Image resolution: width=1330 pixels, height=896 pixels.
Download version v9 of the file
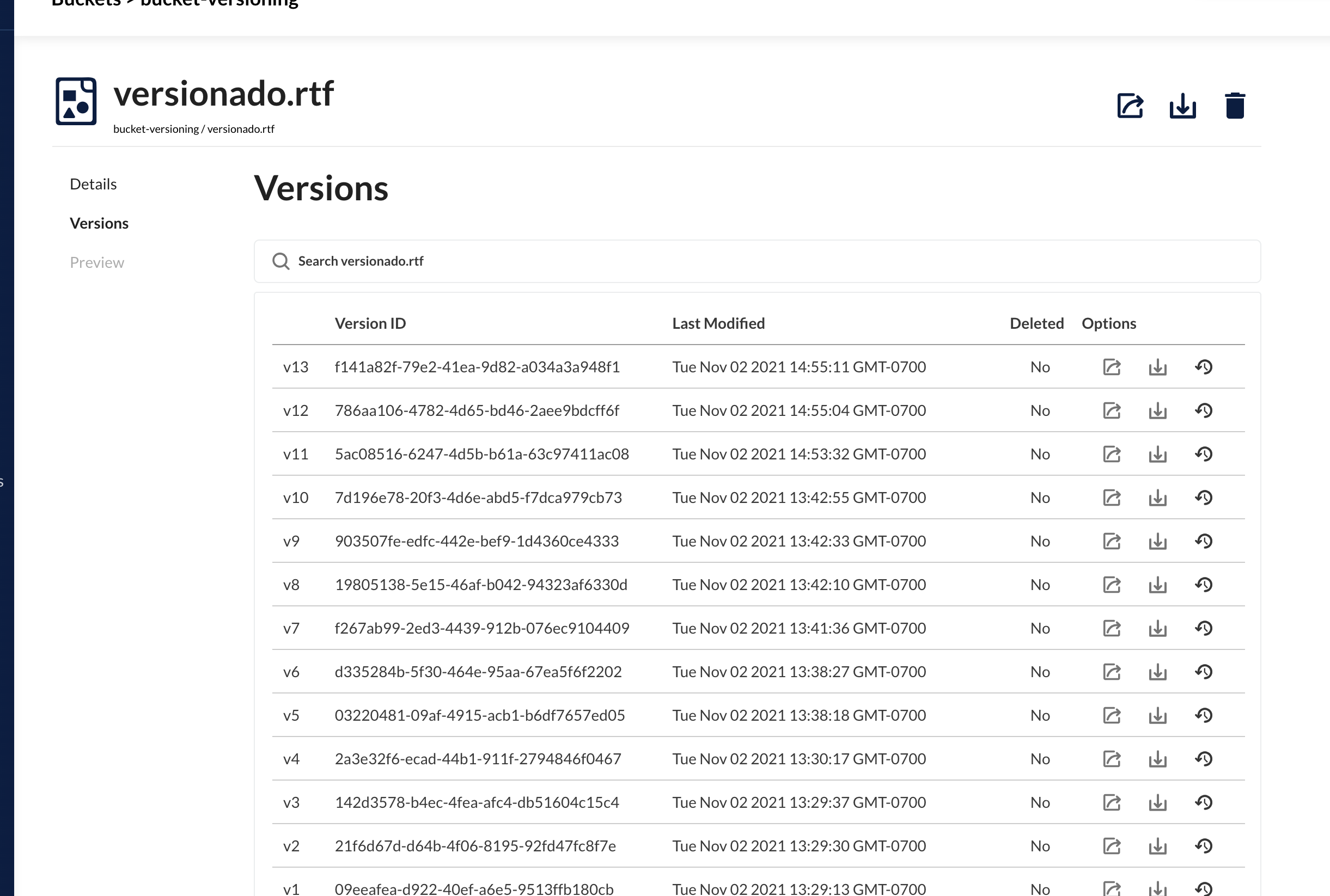1157,541
